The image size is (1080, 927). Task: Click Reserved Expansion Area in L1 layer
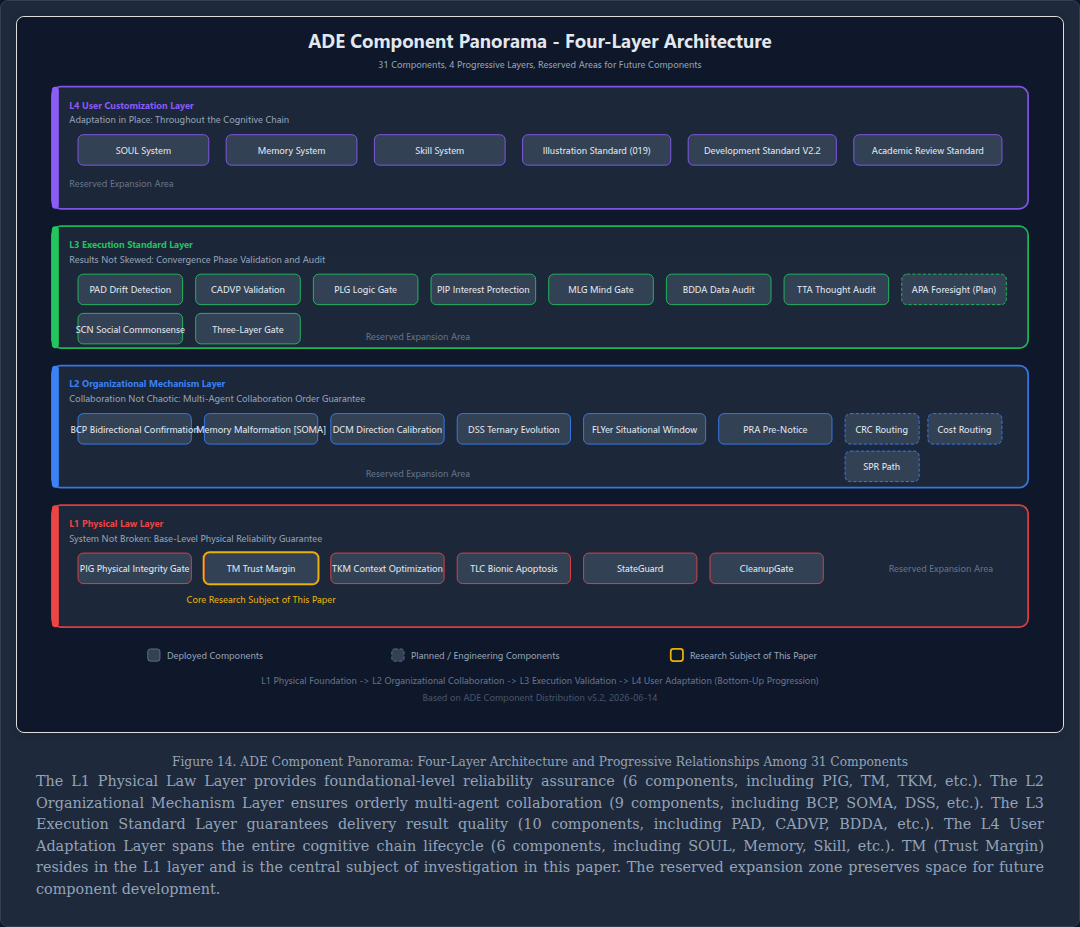pyautogui.click(x=941, y=569)
